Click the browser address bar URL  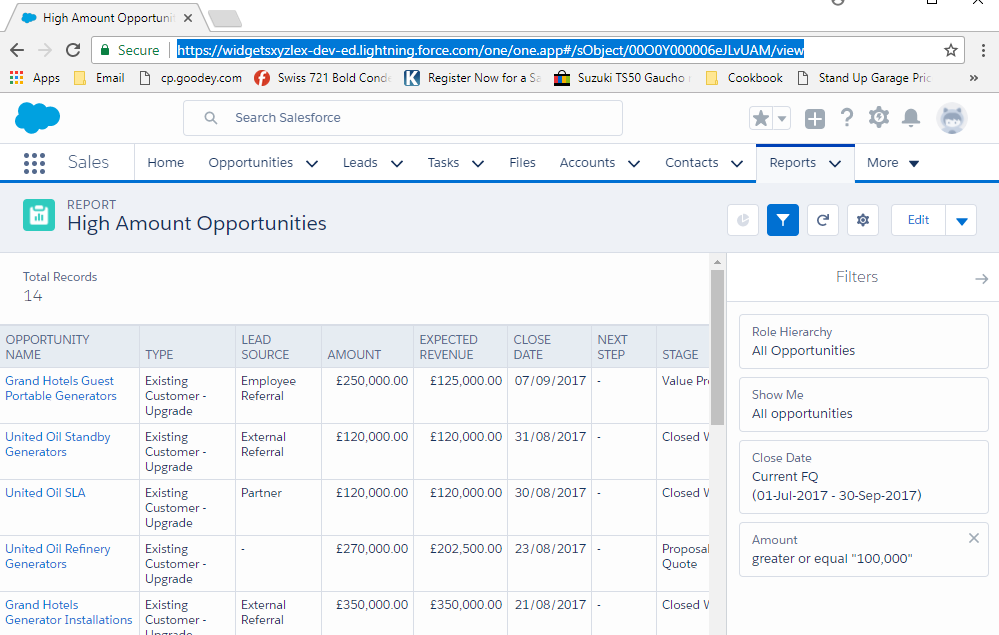[x=491, y=50]
